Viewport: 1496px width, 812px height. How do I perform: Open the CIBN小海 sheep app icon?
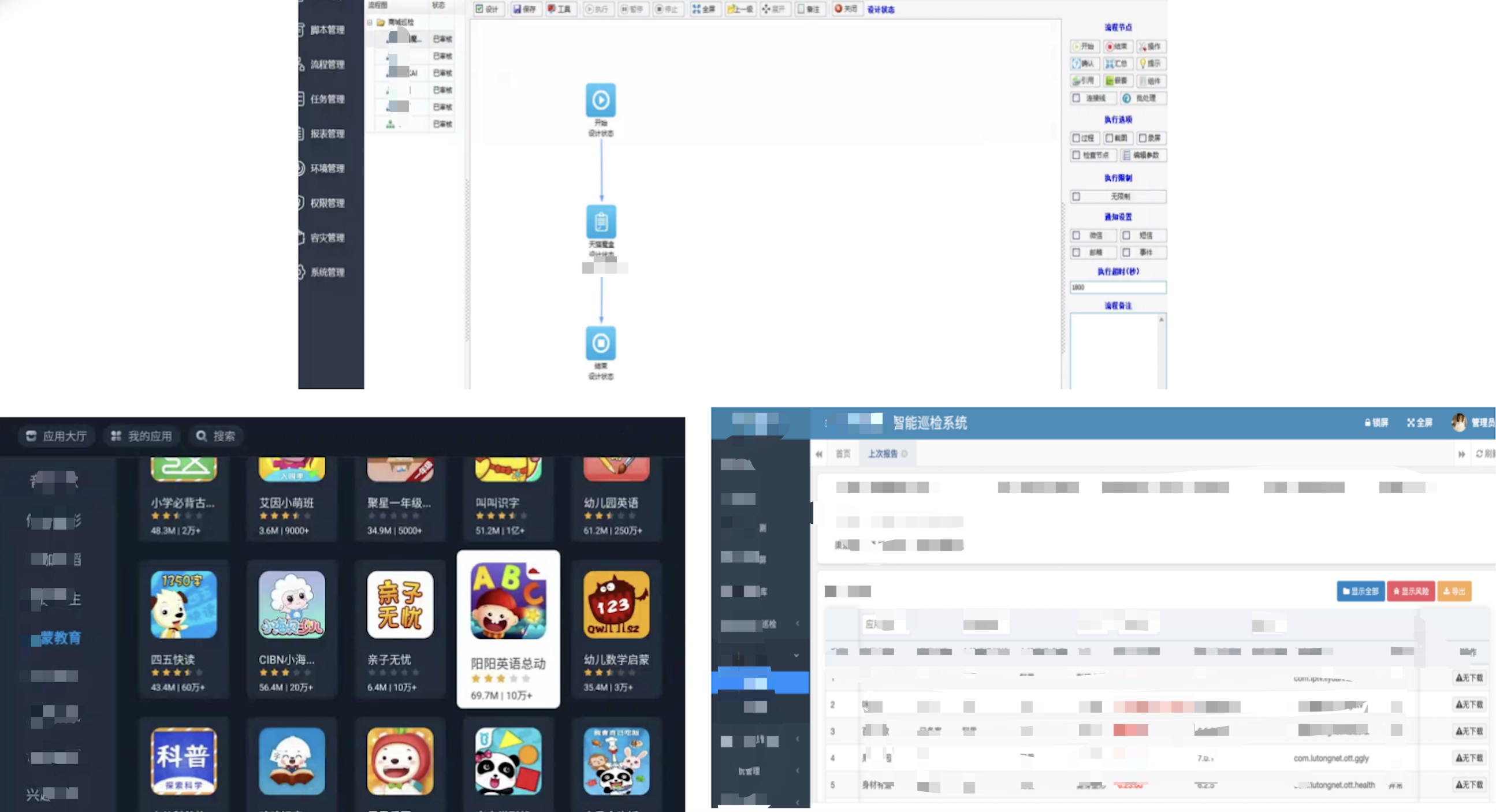pos(292,605)
